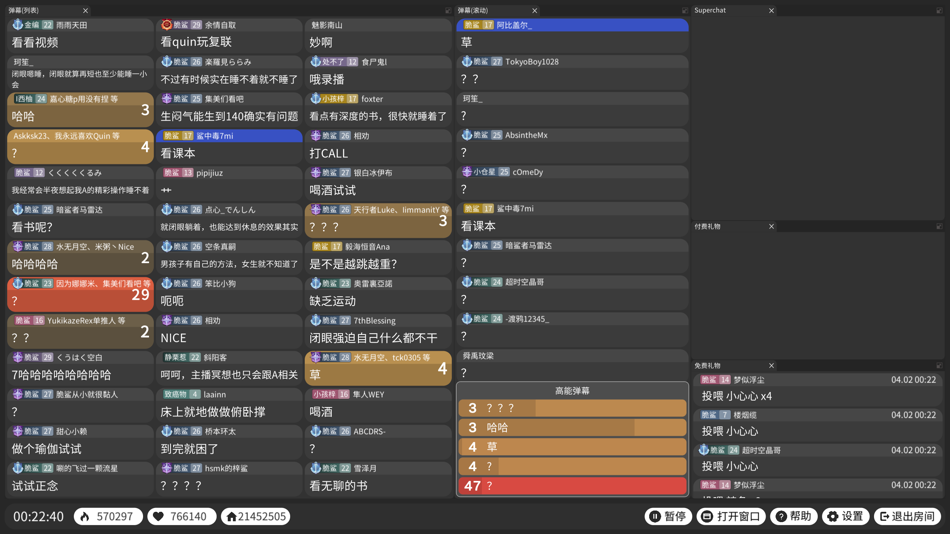Click the 投喂 小心心 x4 gift entry
The image size is (950, 534).
[x=817, y=389]
